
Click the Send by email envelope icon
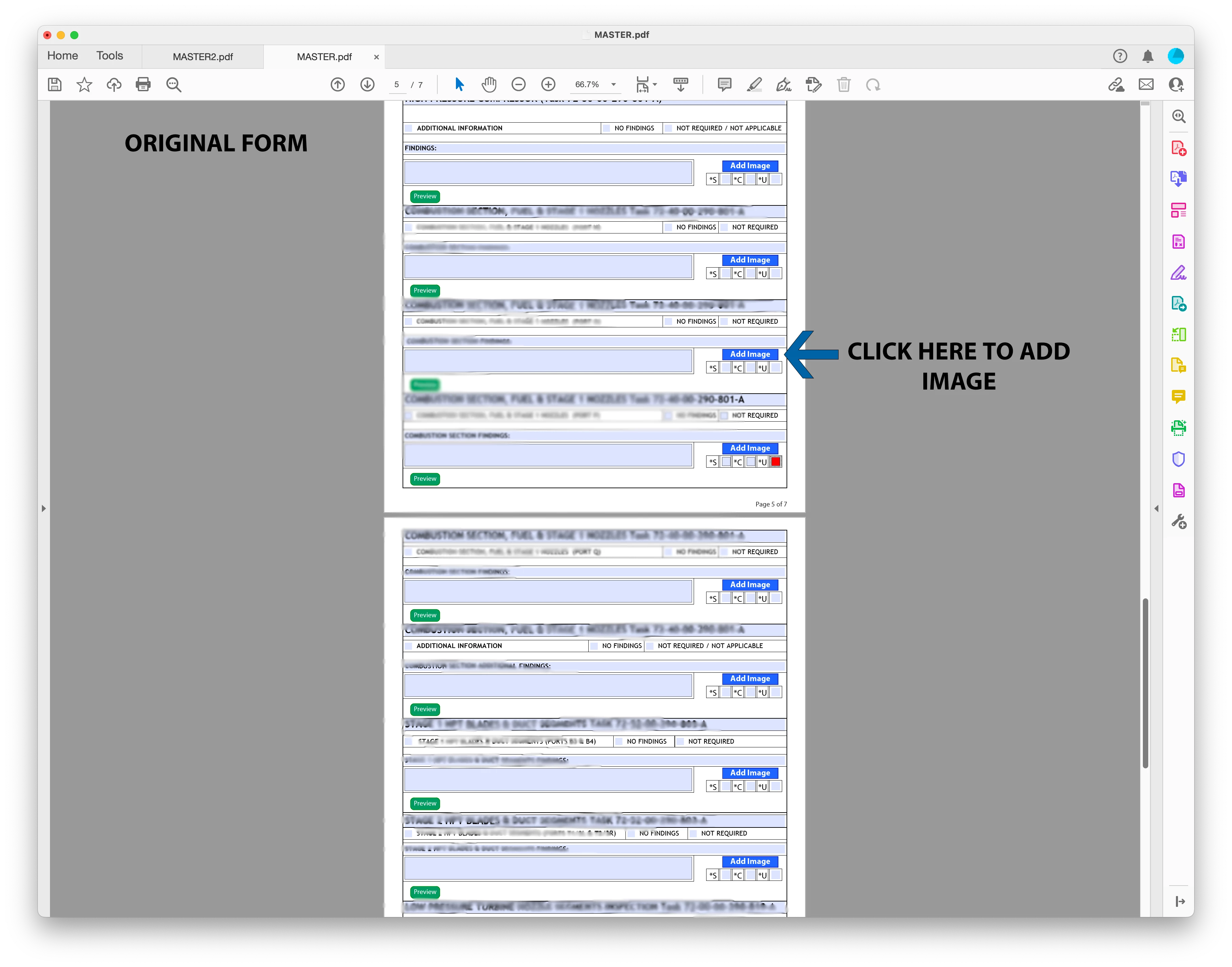click(1146, 85)
